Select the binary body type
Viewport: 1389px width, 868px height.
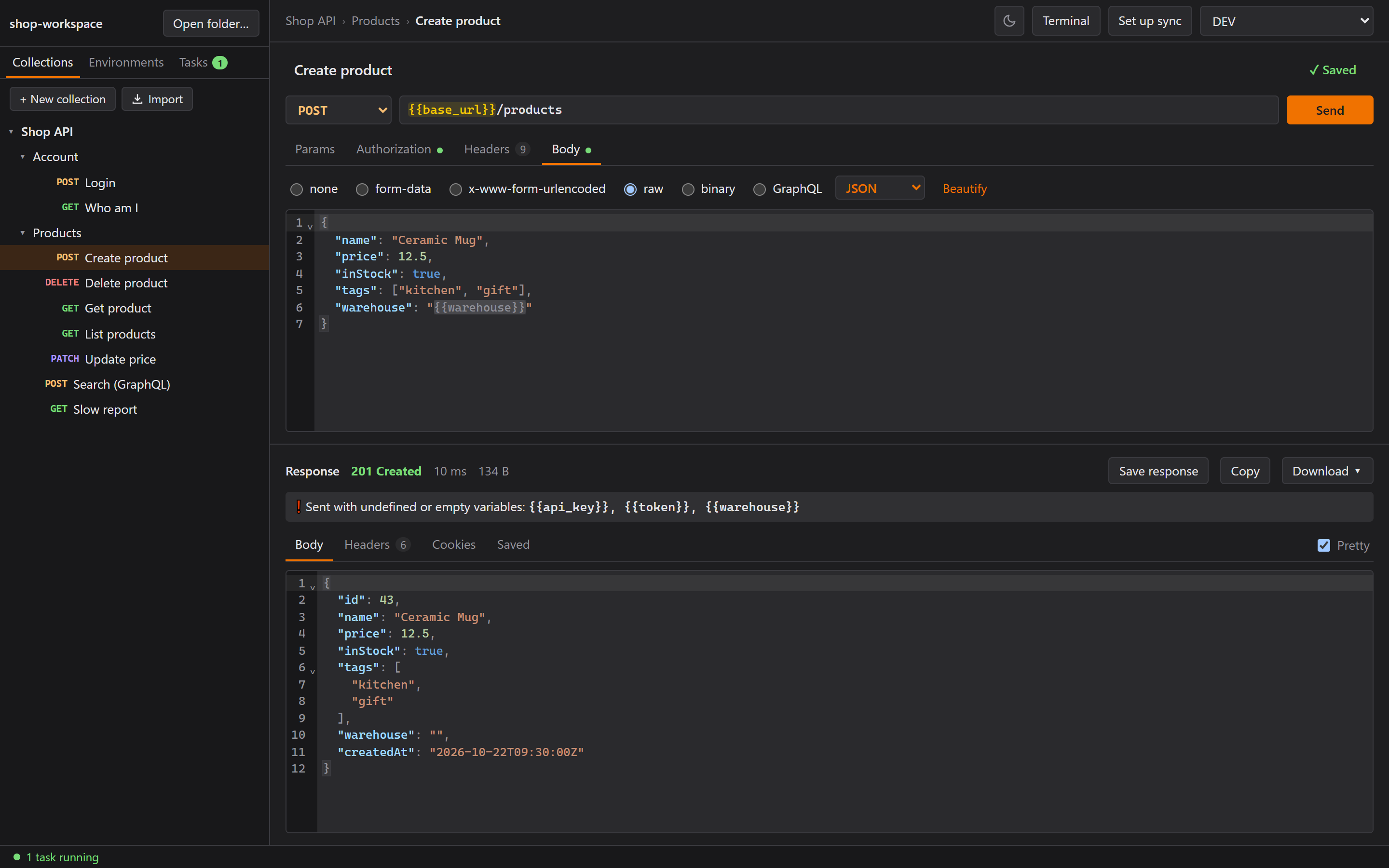click(x=688, y=190)
